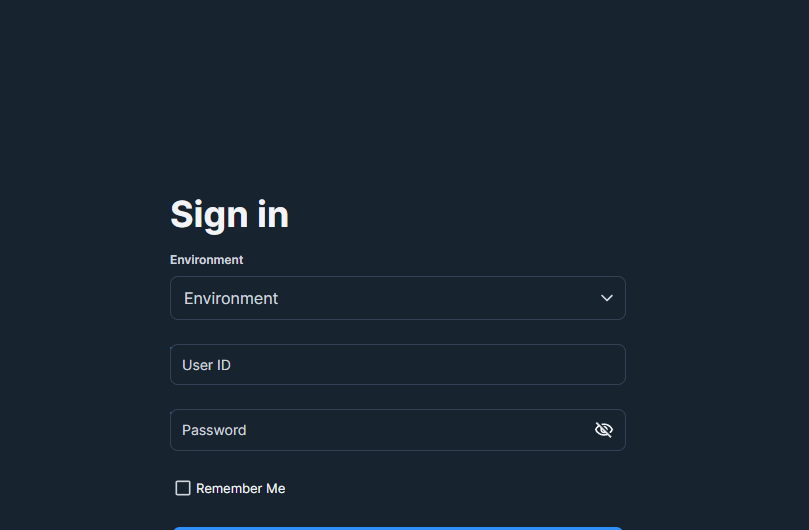Image resolution: width=809 pixels, height=530 pixels.
Task: Enable Remember Me with the square box
Action: [x=183, y=488]
